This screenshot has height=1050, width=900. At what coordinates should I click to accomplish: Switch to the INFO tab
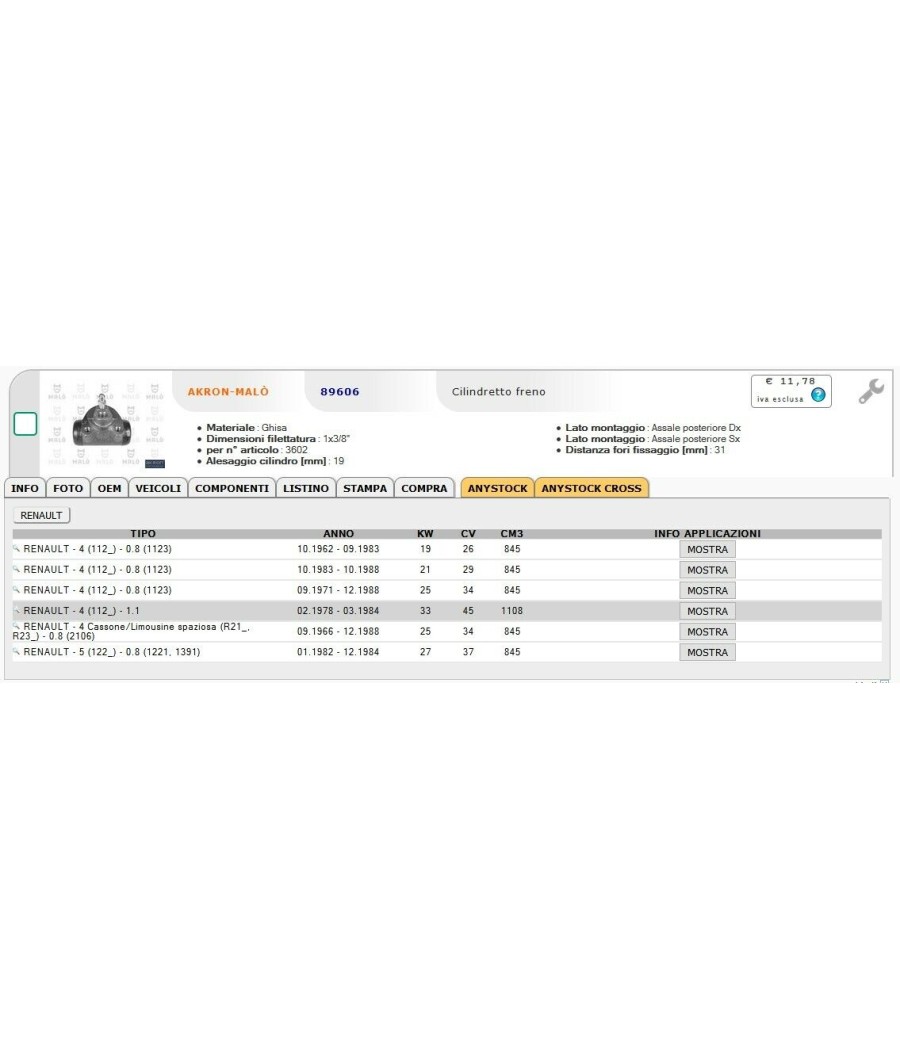point(25,488)
